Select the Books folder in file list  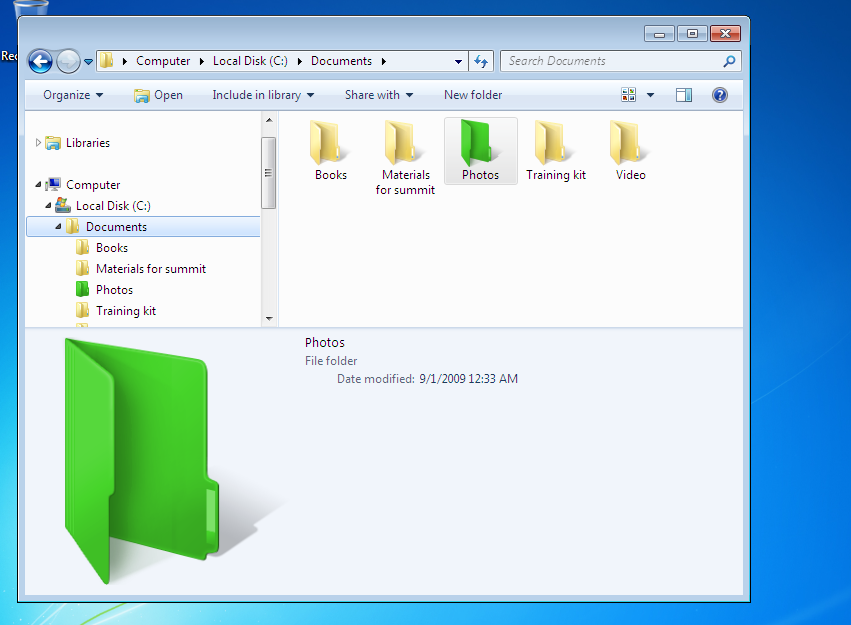coord(330,142)
